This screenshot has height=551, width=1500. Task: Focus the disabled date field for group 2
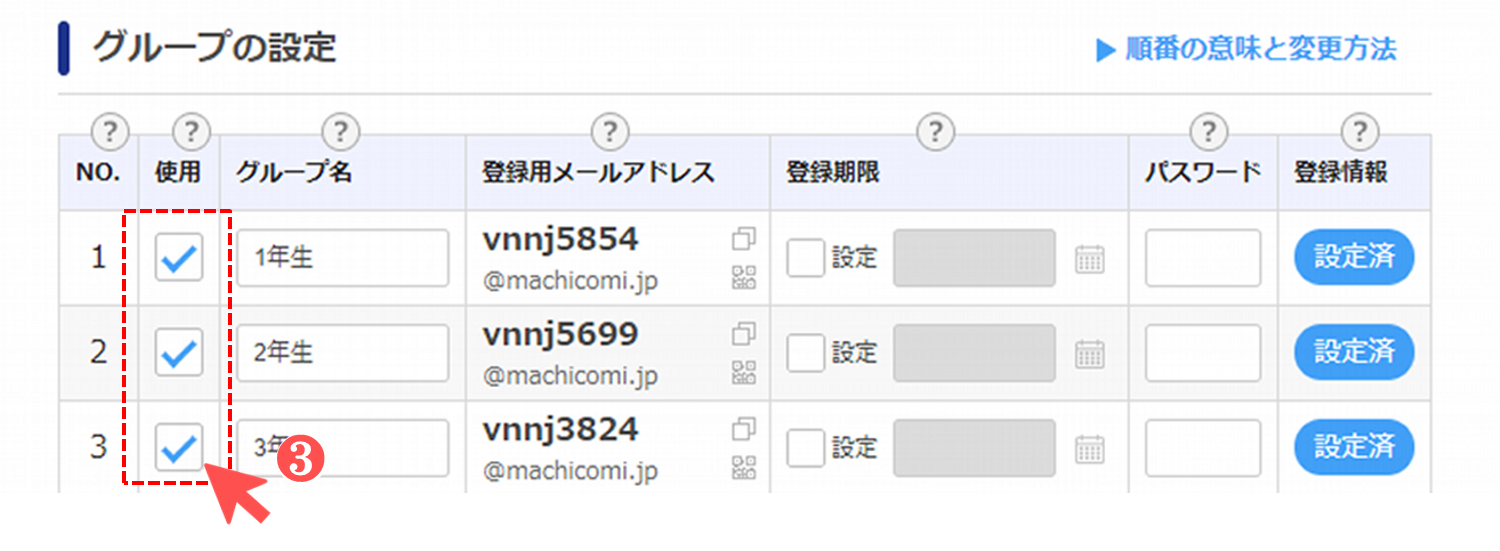click(974, 353)
